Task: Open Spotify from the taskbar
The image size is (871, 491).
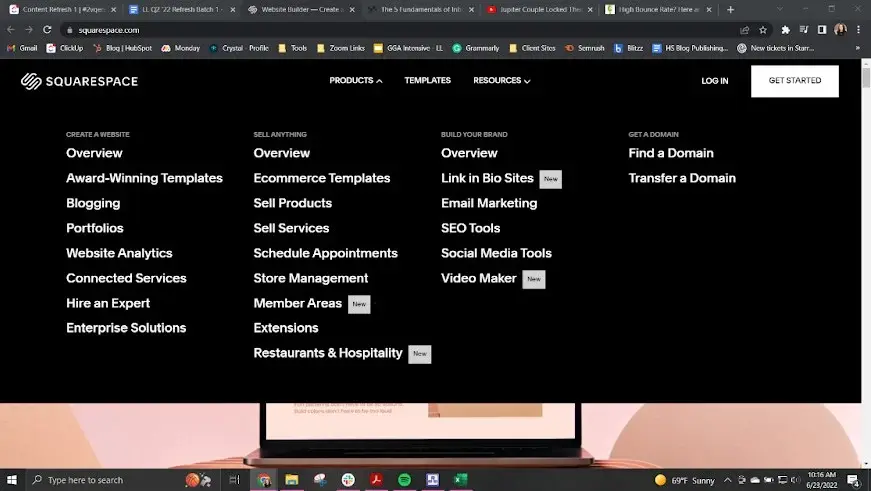Action: pos(404,480)
